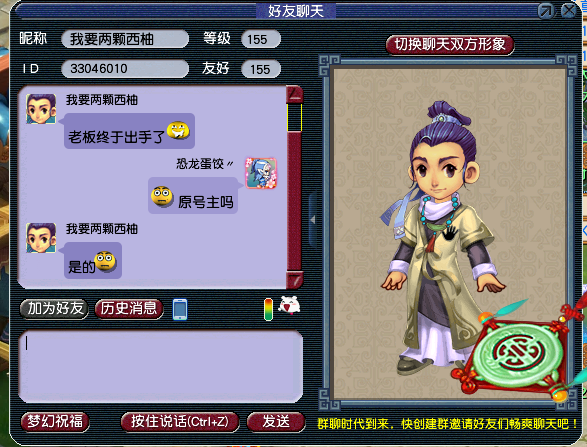This screenshot has height=447, width=587.
Task: Click into the message input box
Action: 161,367
